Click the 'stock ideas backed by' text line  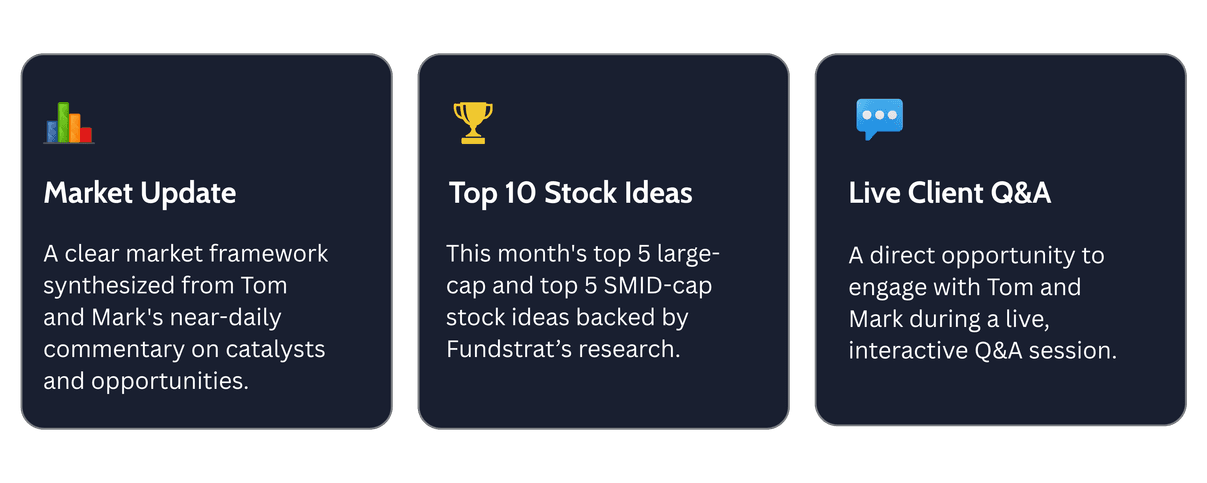[x=567, y=318]
